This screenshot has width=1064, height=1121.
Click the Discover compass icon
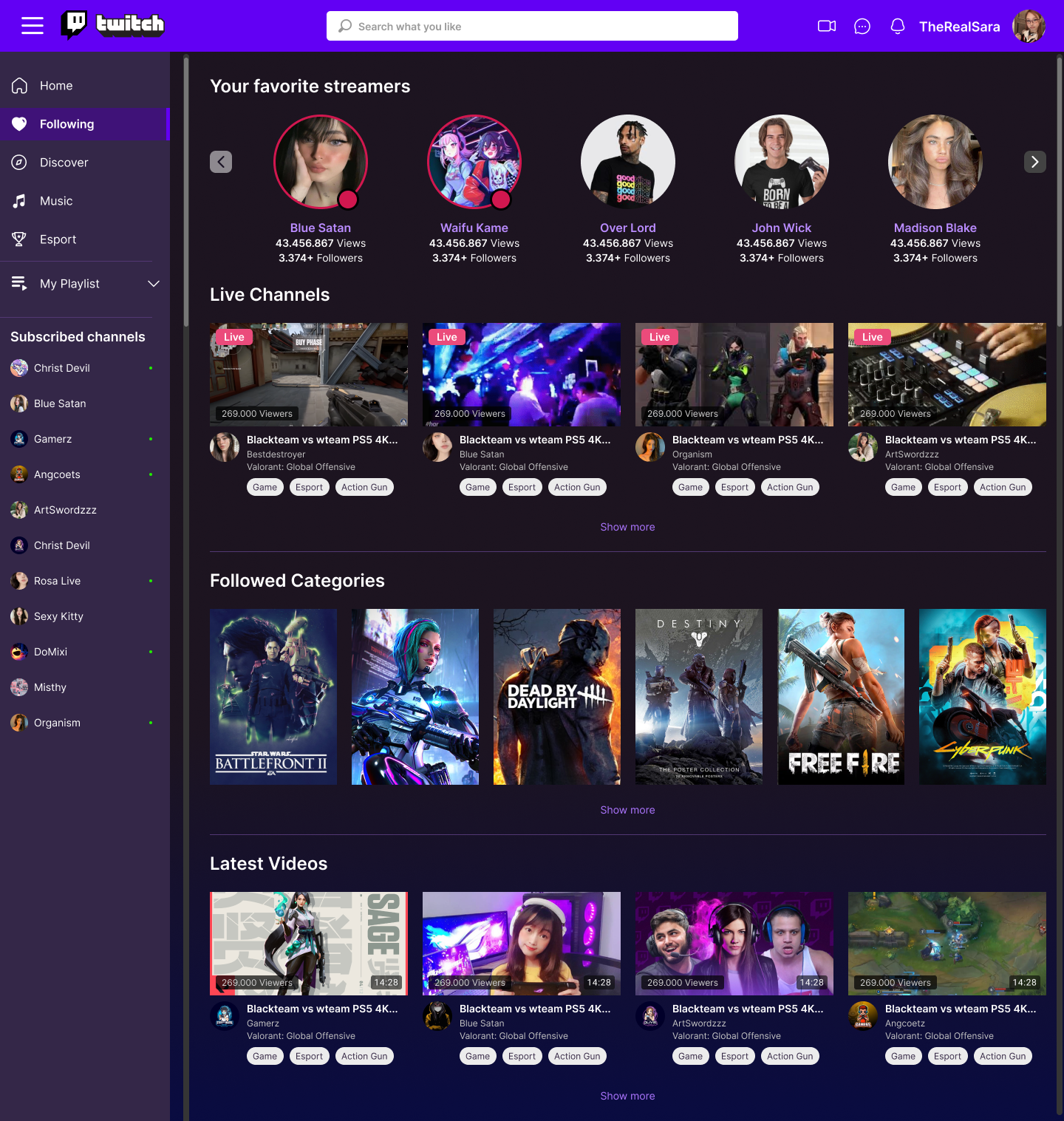click(x=19, y=163)
